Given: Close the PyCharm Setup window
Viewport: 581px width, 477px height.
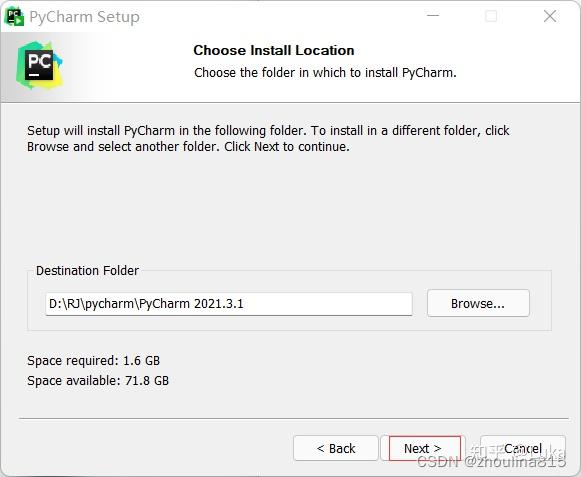Looking at the screenshot, I should 550,16.
